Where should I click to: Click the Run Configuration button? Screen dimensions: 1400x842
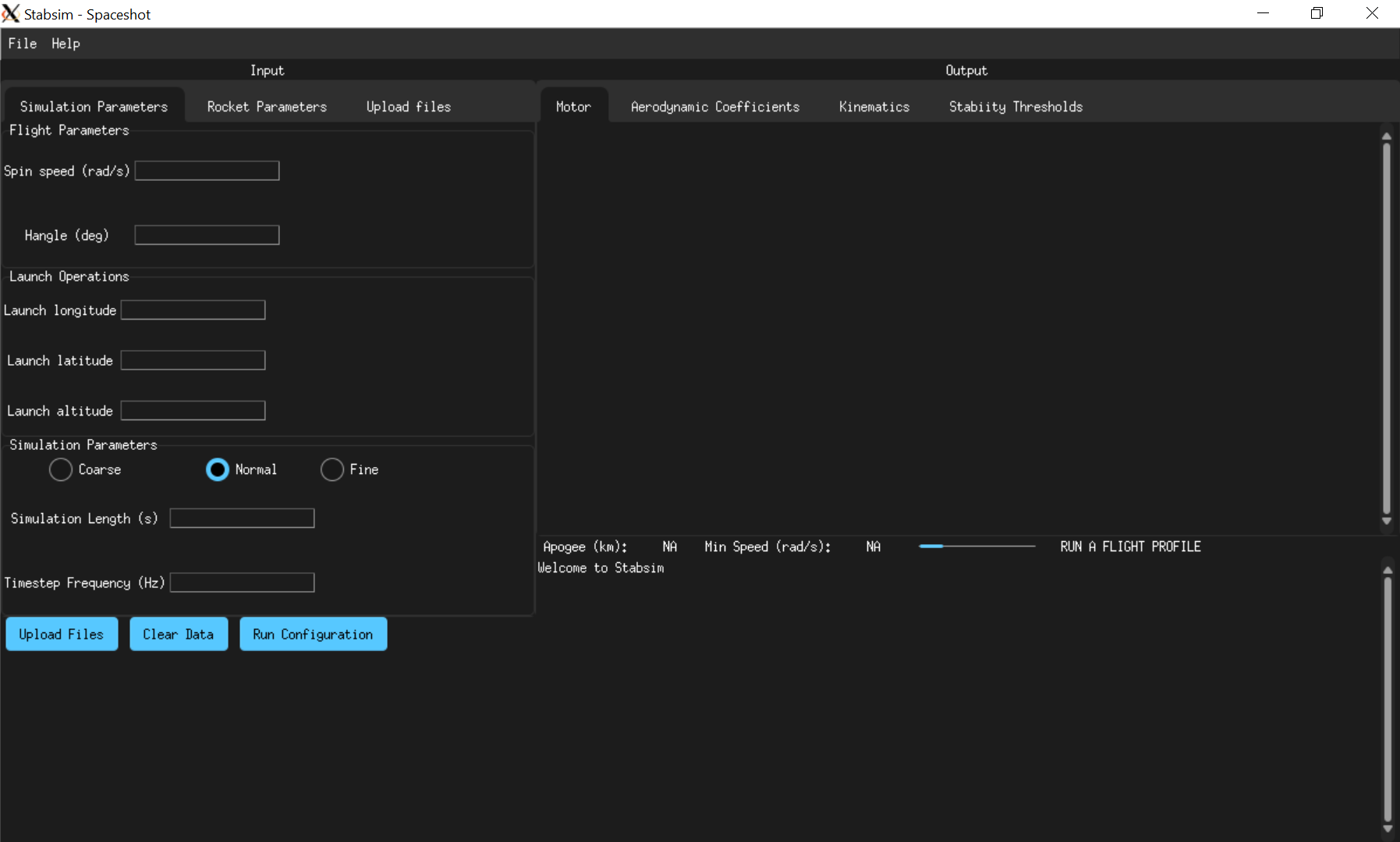click(x=313, y=634)
